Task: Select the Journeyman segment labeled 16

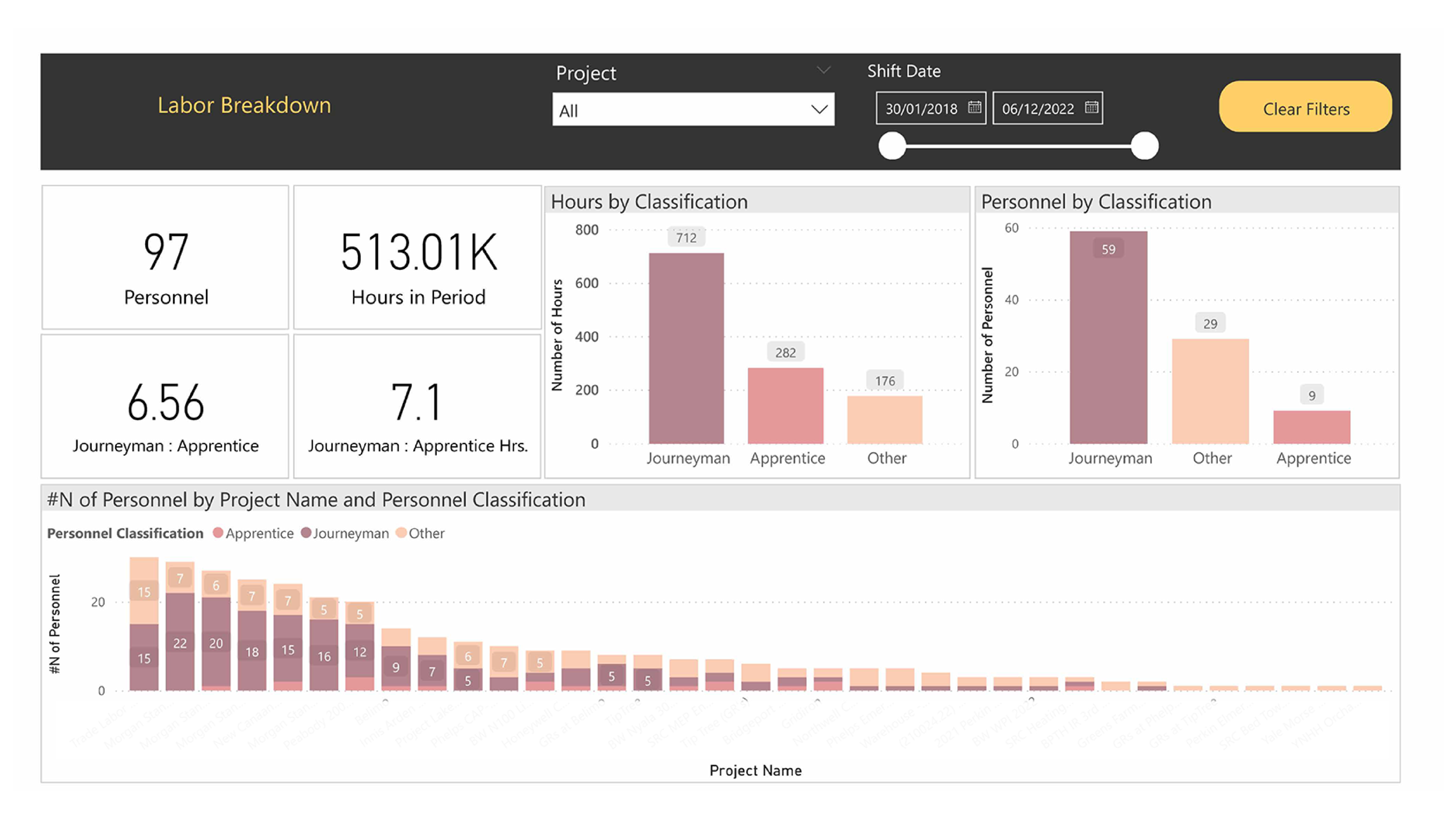Action: click(x=324, y=655)
